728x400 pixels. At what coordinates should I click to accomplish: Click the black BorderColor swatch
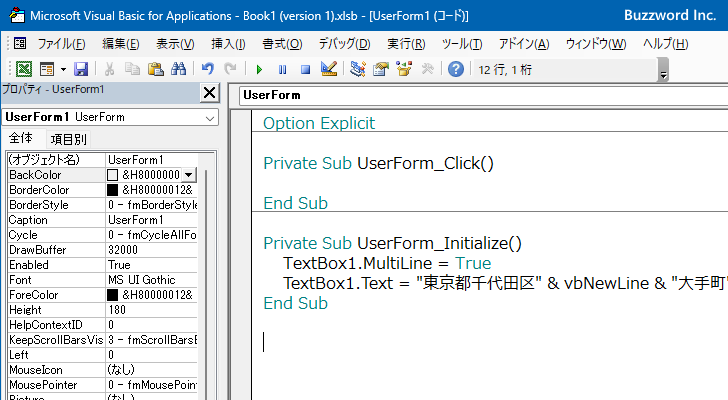112,190
